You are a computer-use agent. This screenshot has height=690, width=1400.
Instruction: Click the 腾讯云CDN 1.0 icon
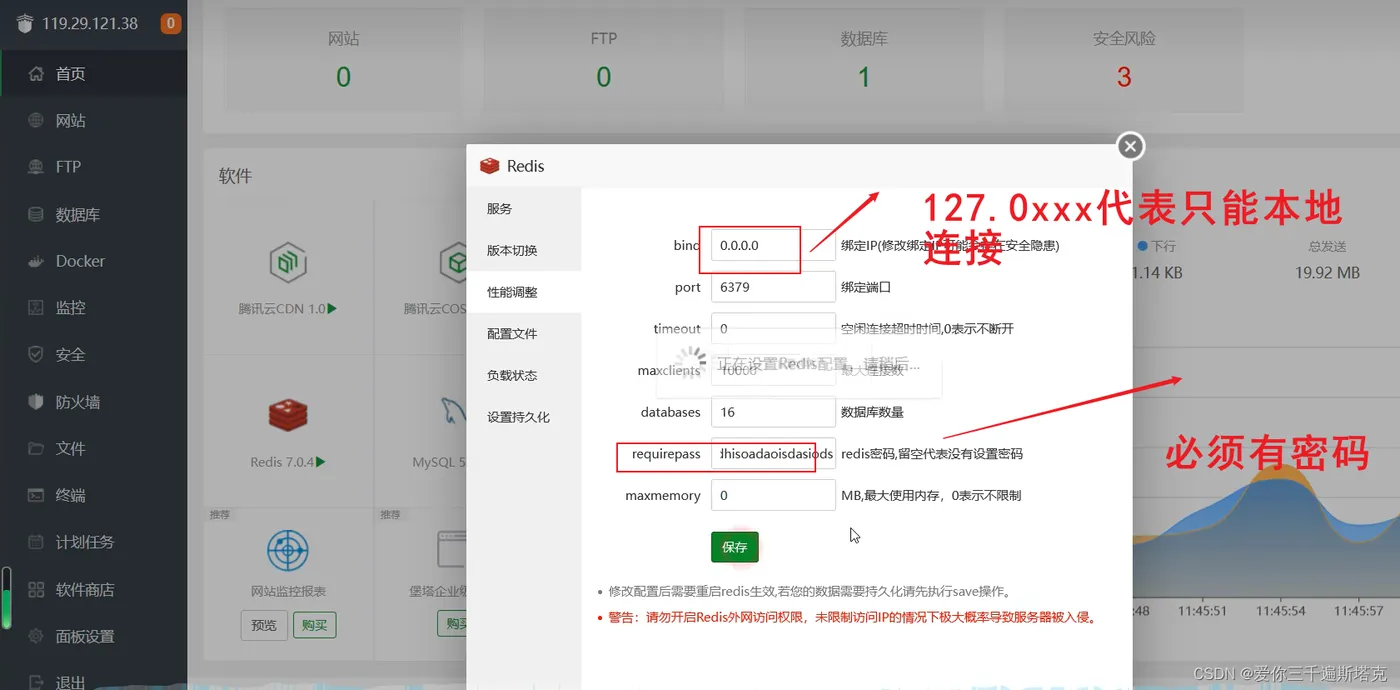click(x=288, y=263)
